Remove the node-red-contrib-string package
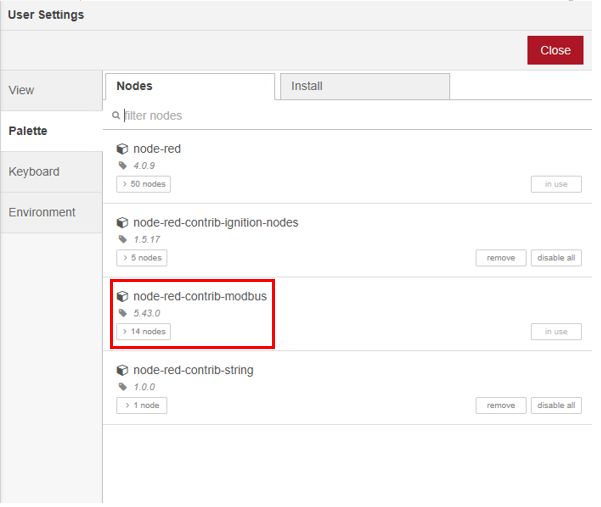 [501, 405]
